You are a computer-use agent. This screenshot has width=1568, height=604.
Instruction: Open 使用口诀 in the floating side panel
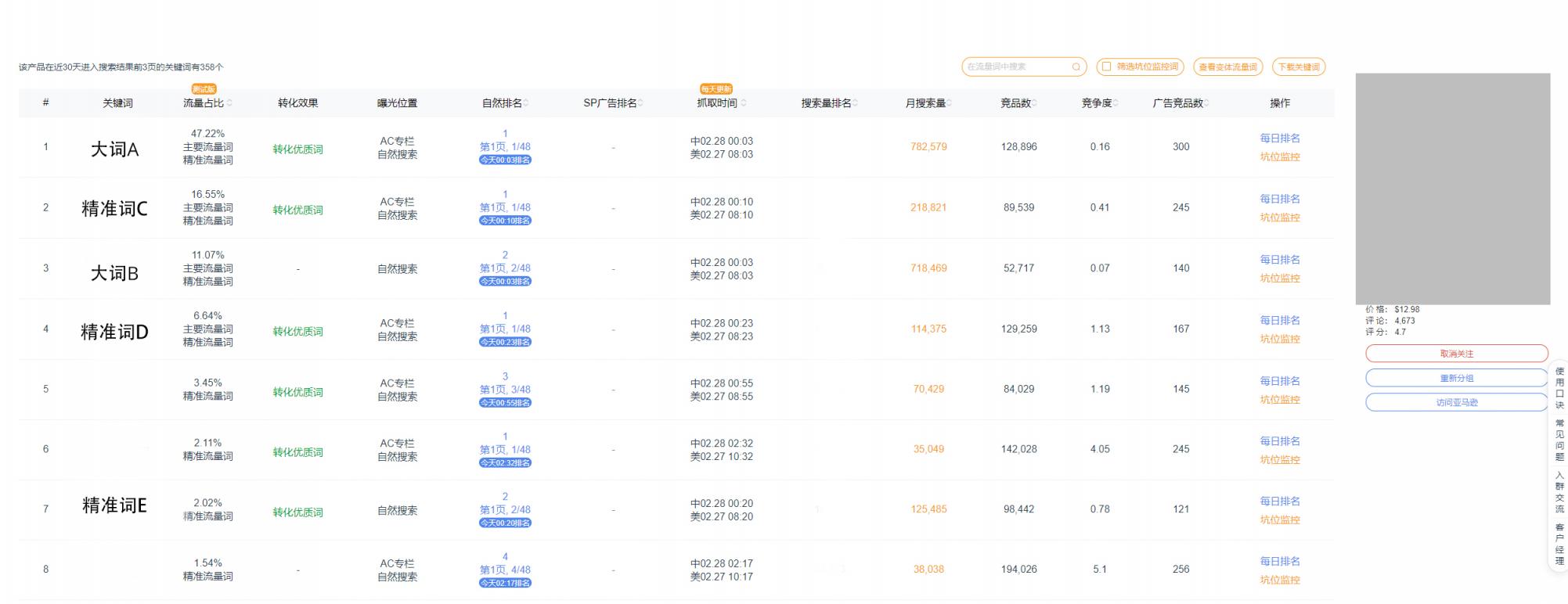[x=1559, y=388]
